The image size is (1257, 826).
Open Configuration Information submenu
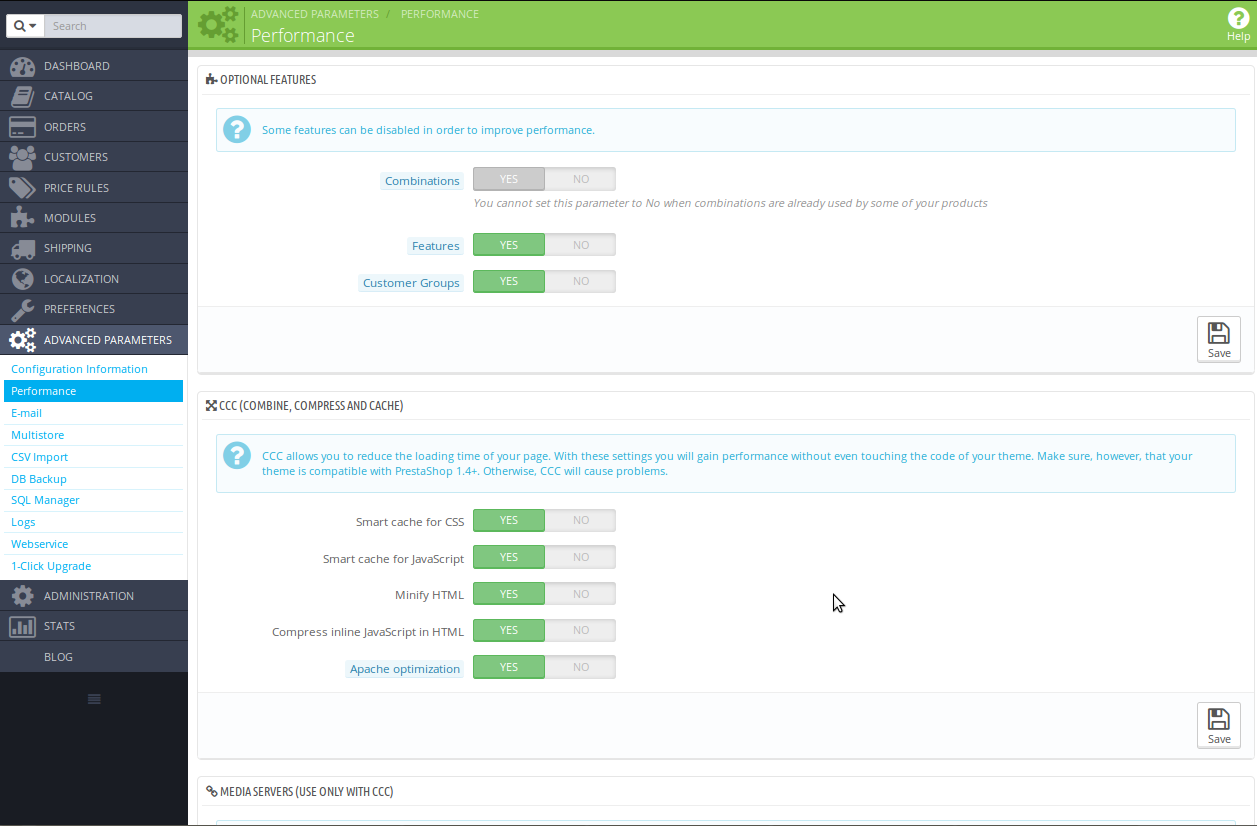click(x=93, y=369)
